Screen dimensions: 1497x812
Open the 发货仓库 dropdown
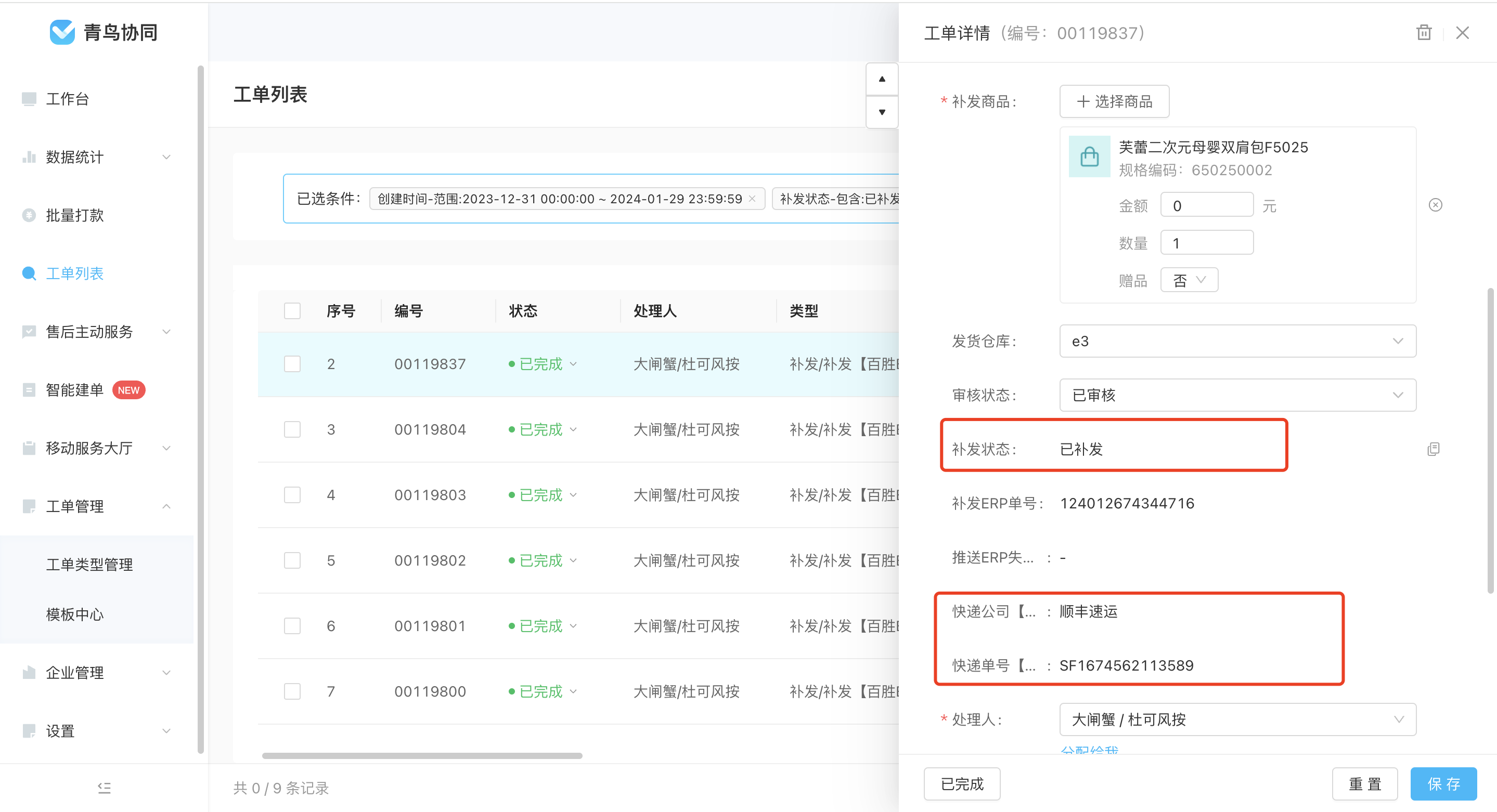coord(1238,341)
